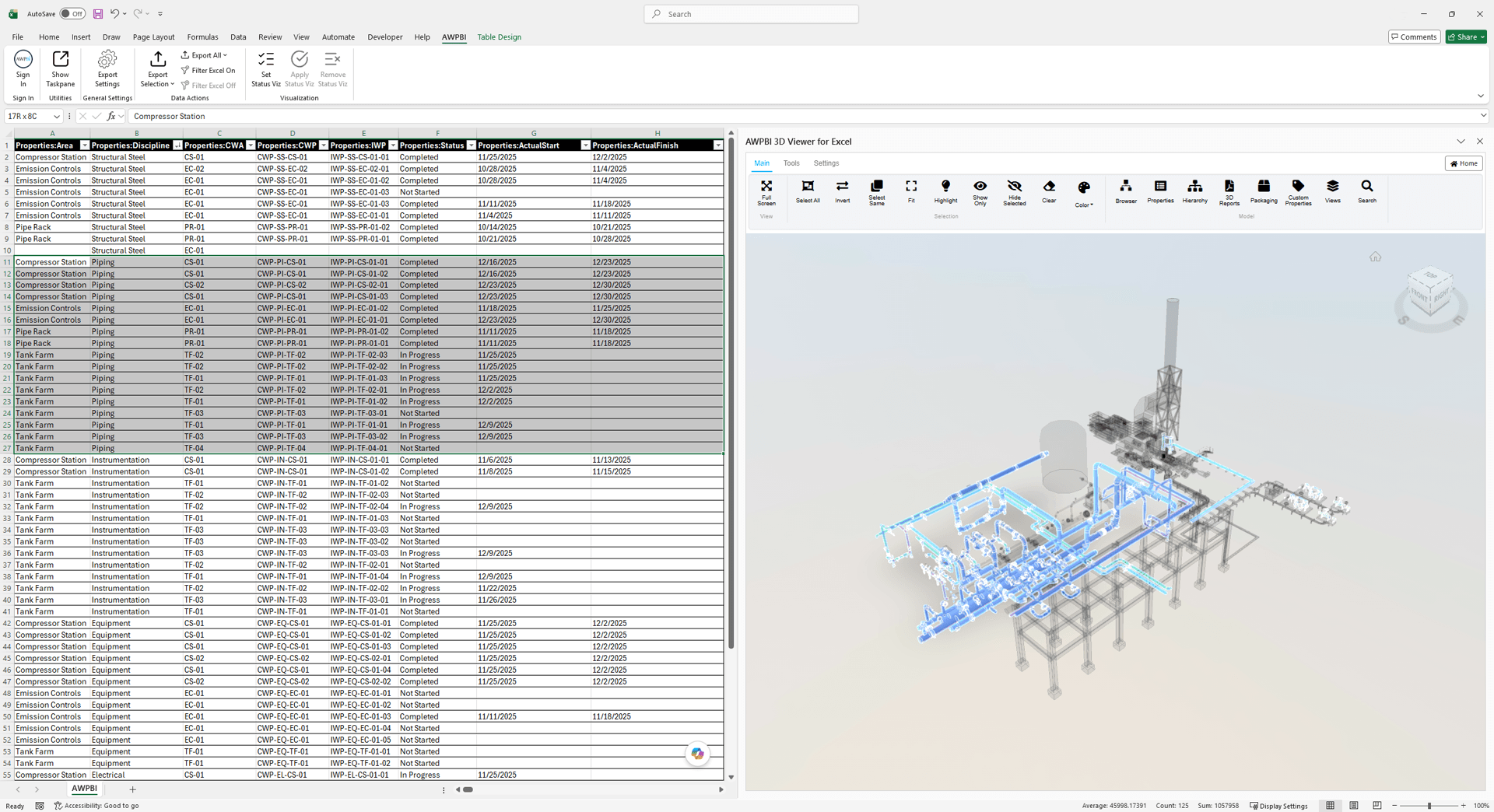Screen dimensions: 1494x812
Task: Click the Export Selection icon
Action: coord(157,60)
